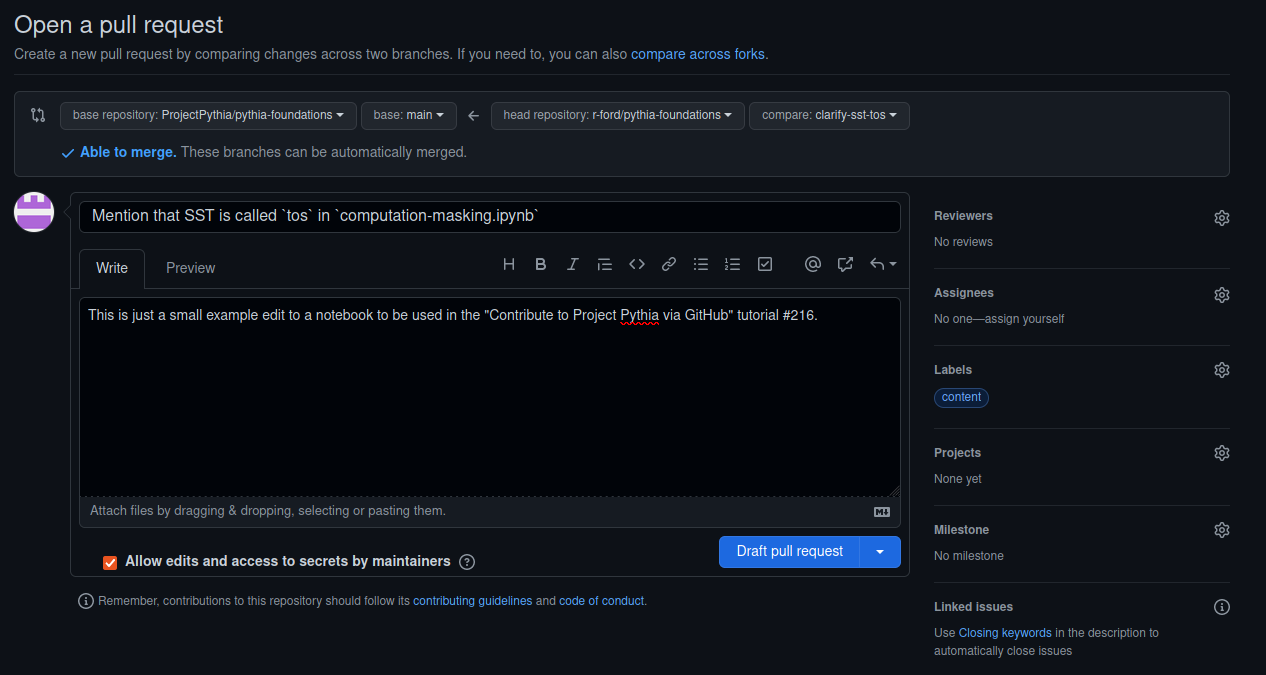Click the branch compare swap icon
Viewport: 1266px width, 675px height.
click(38, 115)
